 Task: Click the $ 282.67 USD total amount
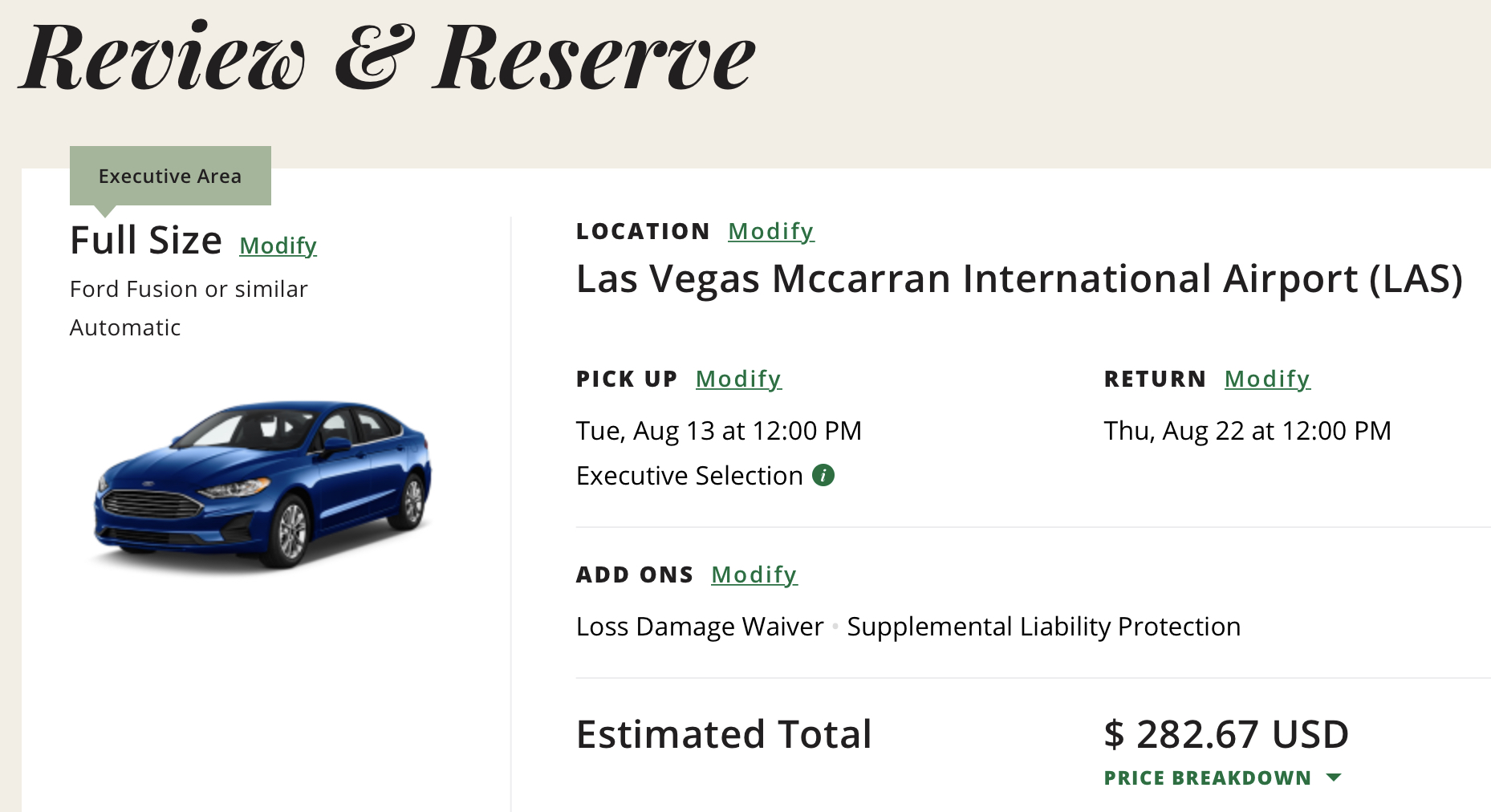click(1226, 734)
